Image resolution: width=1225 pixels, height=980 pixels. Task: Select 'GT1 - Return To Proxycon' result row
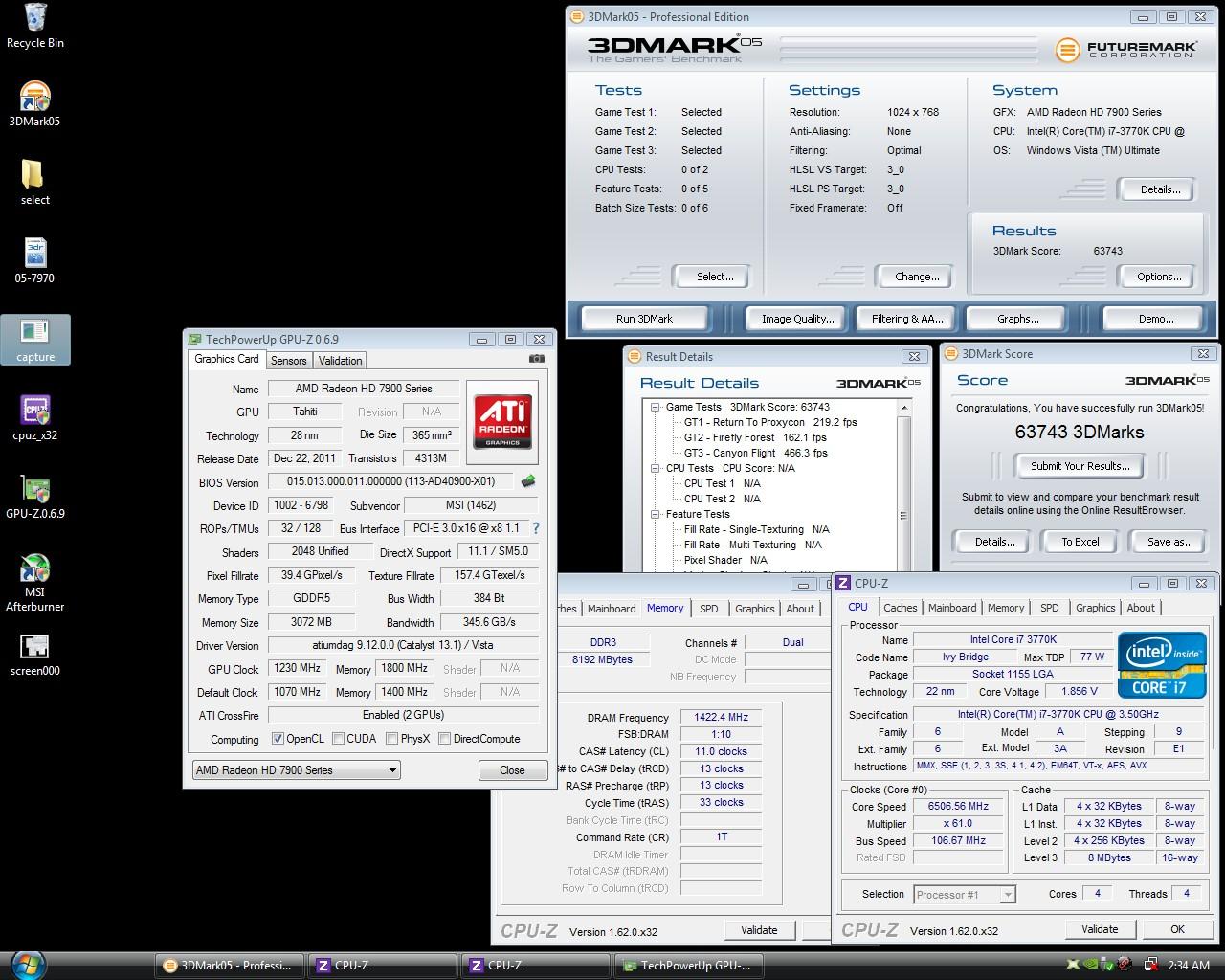tap(770, 422)
